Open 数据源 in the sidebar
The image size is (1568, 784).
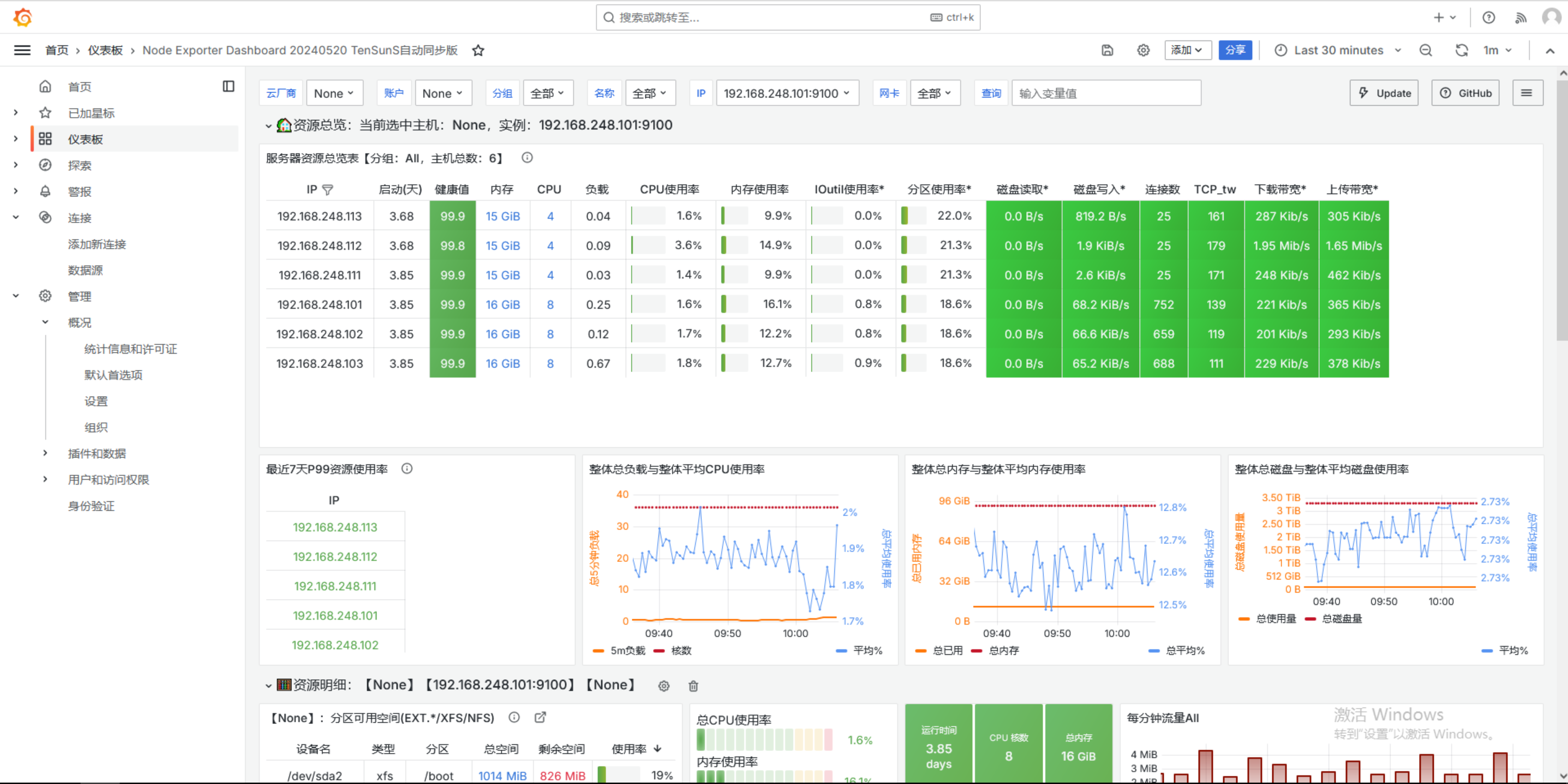pyautogui.click(x=85, y=270)
